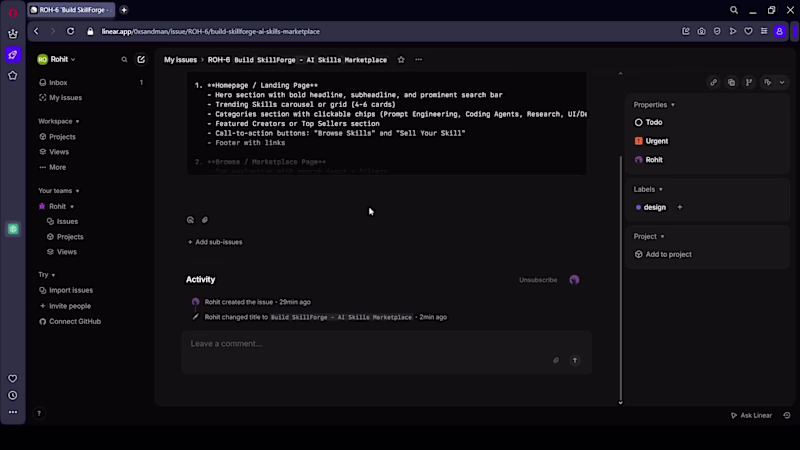
Task: Open the agent actions dropdown arrow
Action: (782, 82)
